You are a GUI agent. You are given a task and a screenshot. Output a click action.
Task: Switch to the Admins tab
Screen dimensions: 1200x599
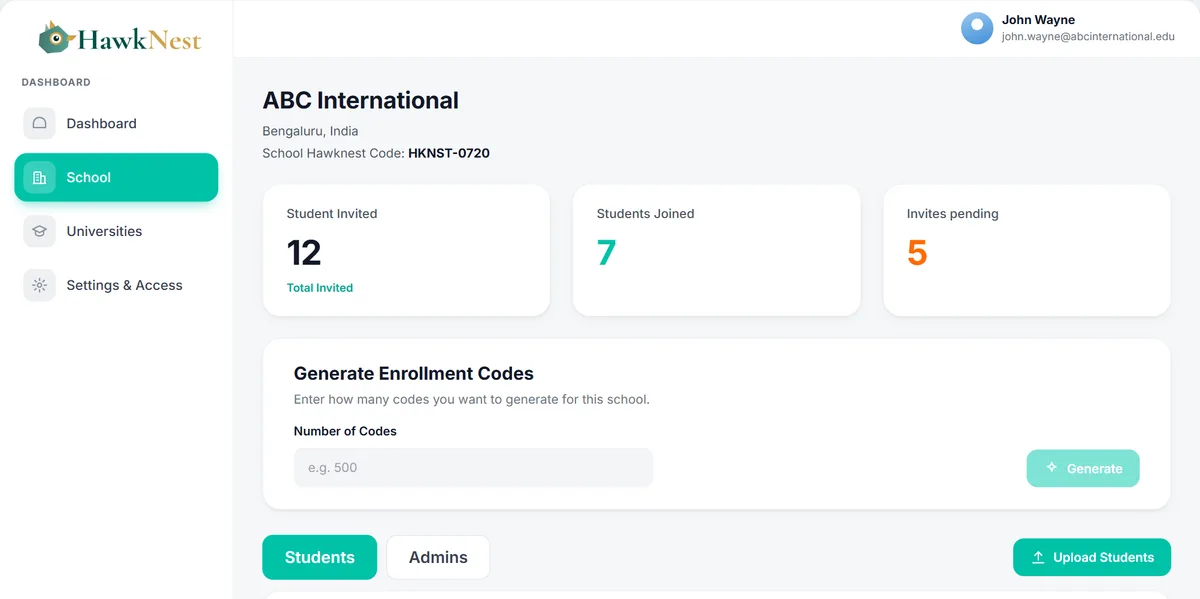click(x=438, y=558)
